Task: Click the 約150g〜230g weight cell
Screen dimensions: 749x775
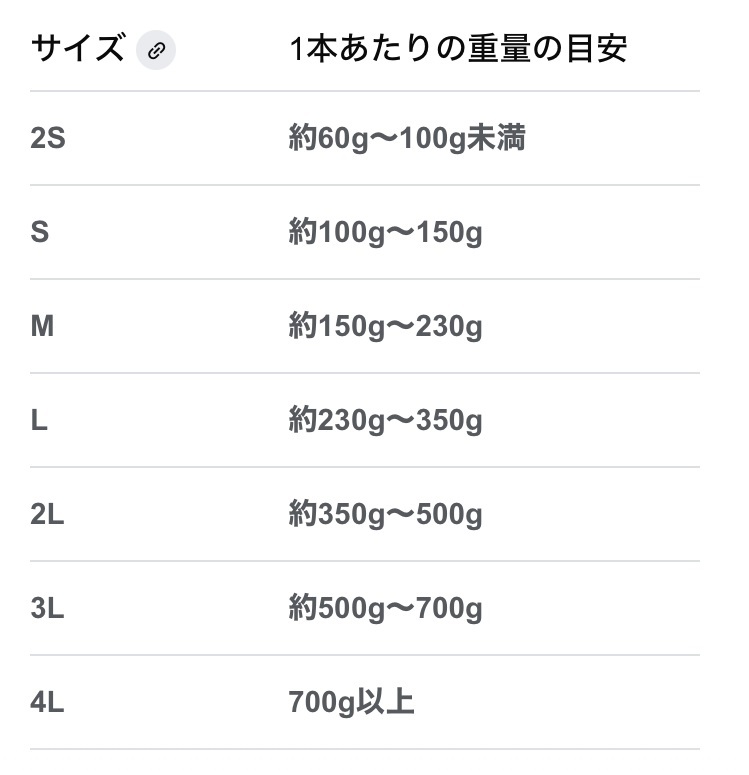Action: 385,327
